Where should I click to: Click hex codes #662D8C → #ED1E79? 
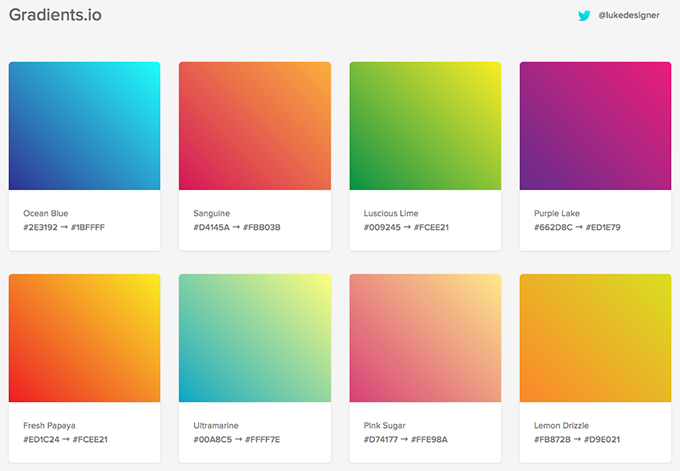point(577,227)
